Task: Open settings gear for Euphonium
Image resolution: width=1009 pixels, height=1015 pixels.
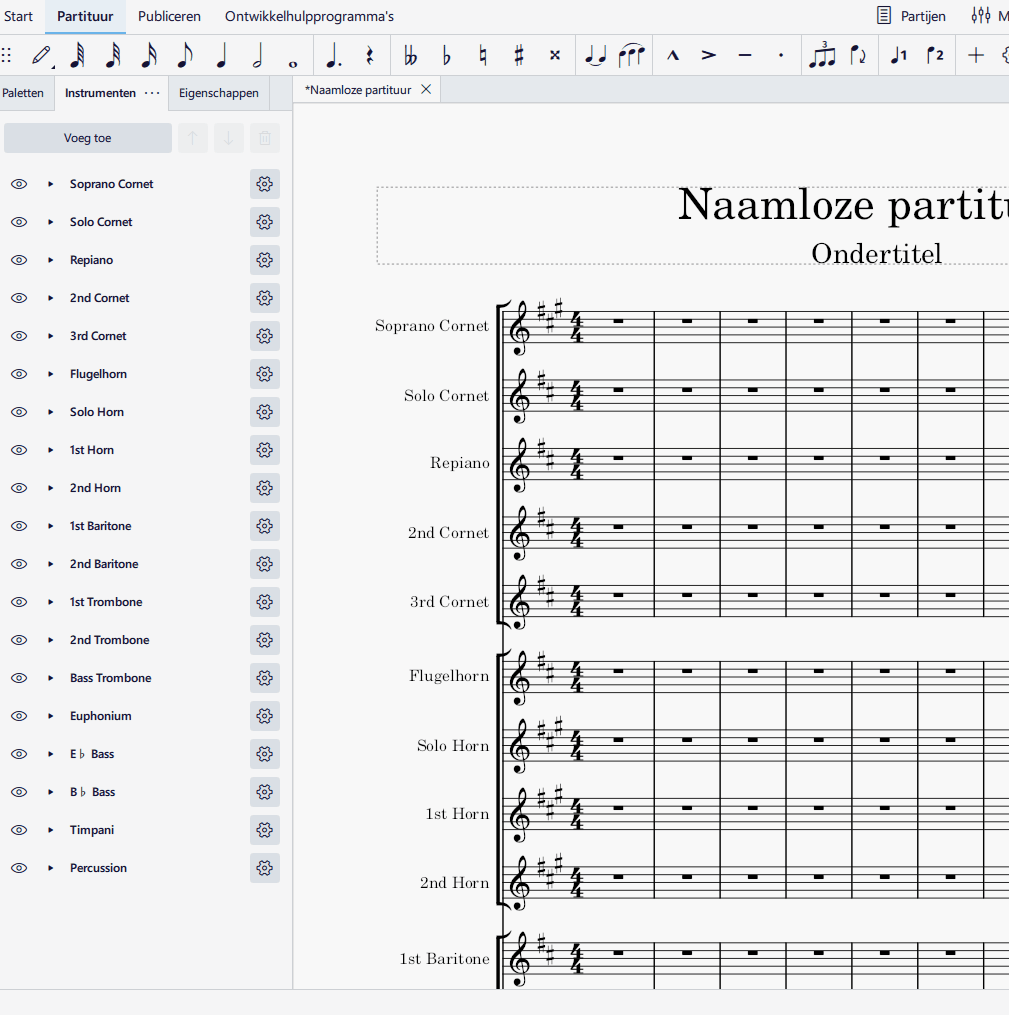Action: point(265,716)
